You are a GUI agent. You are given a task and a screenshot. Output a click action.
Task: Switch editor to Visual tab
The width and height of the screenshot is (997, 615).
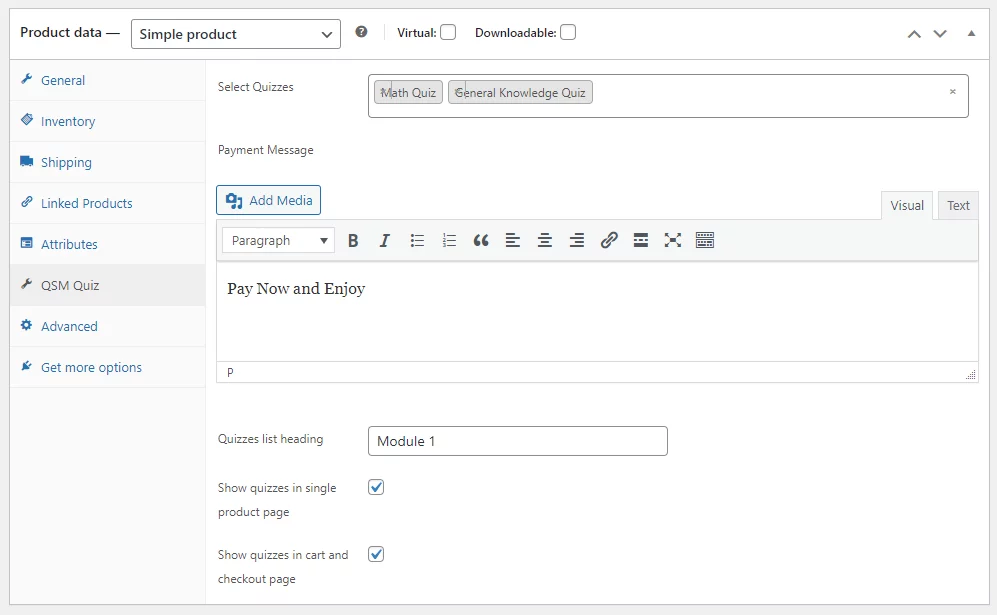907,205
